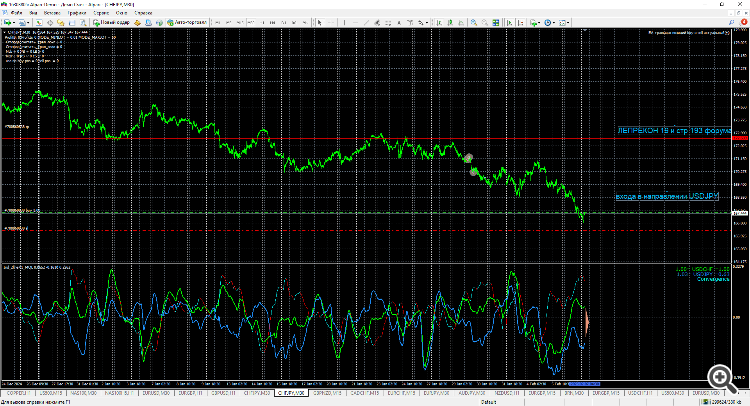Select the arrow cursor tool
Image resolution: width=750 pixels, height=406 pixels.
(x=320, y=22)
